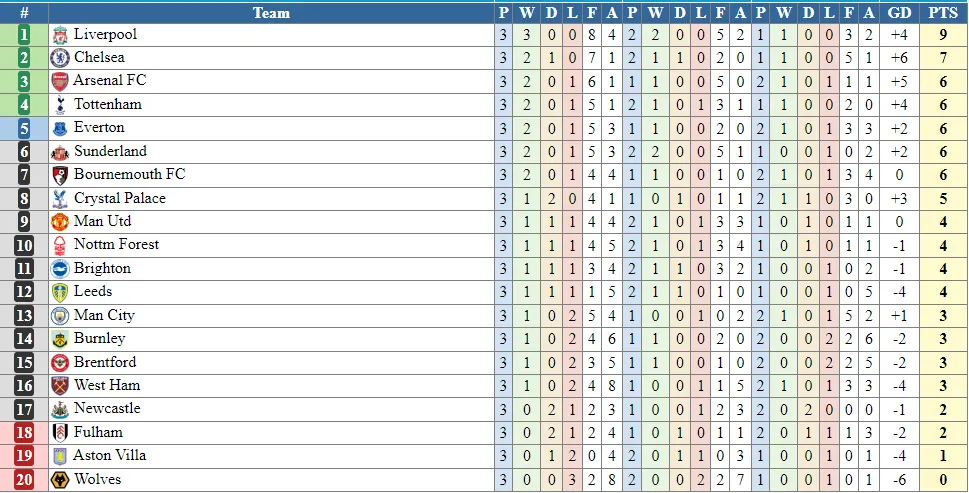
Task: Click the Newcastle club crest icon
Action: coord(60,409)
